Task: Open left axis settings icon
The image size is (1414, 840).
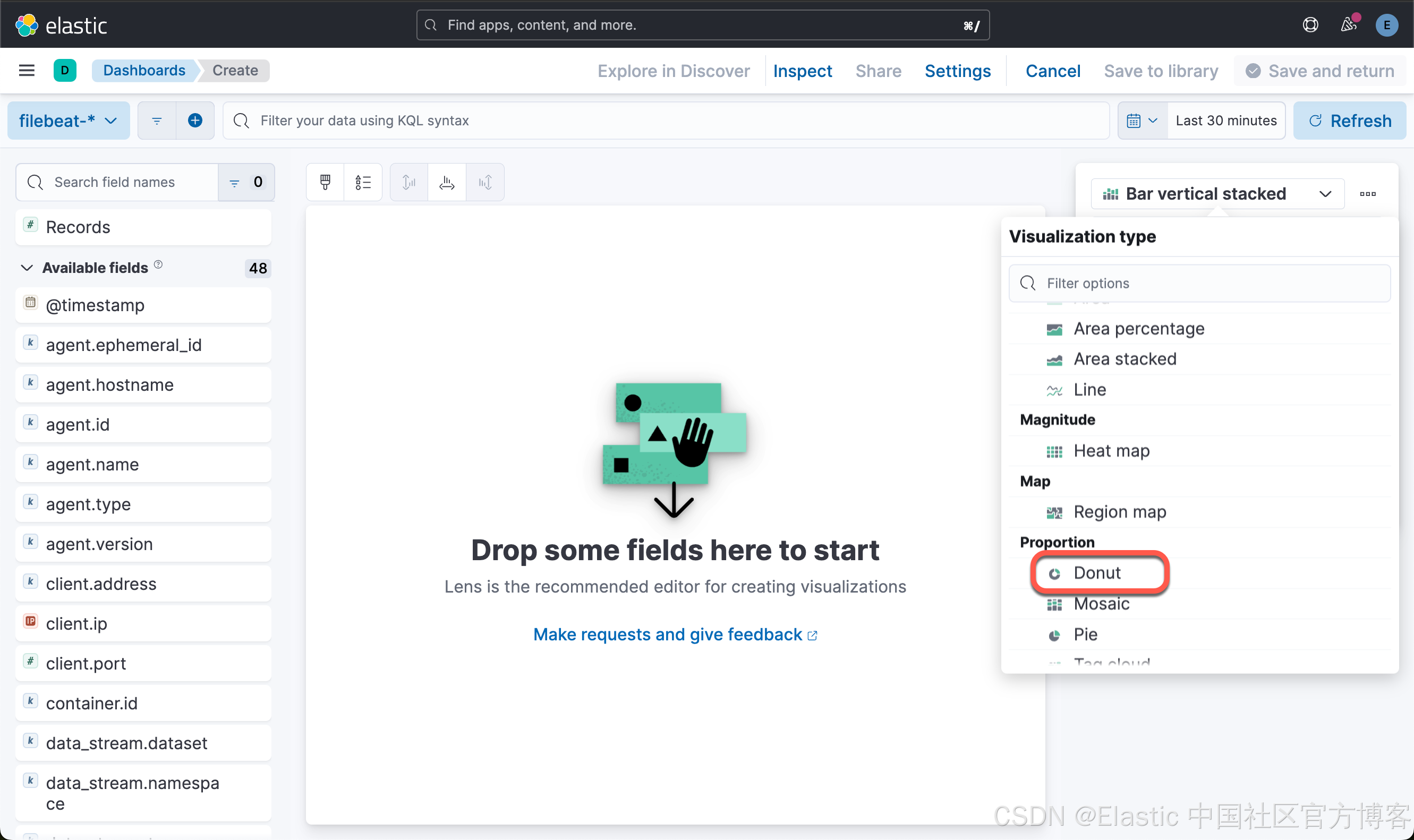Action: [x=409, y=182]
